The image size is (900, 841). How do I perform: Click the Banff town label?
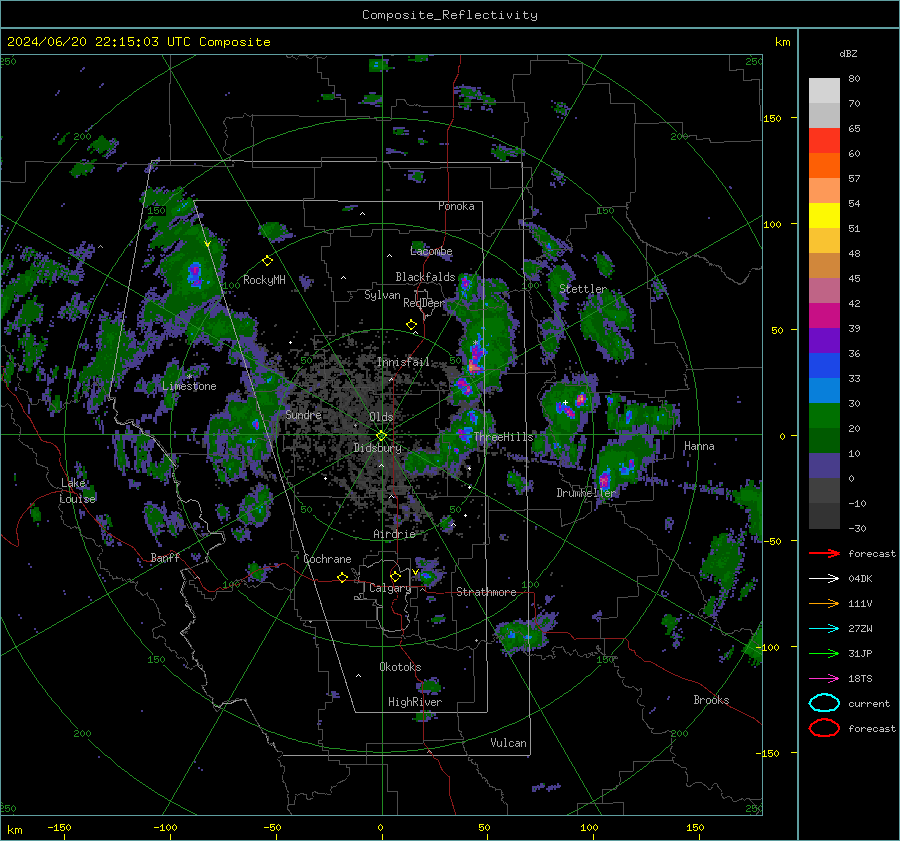pos(165,557)
